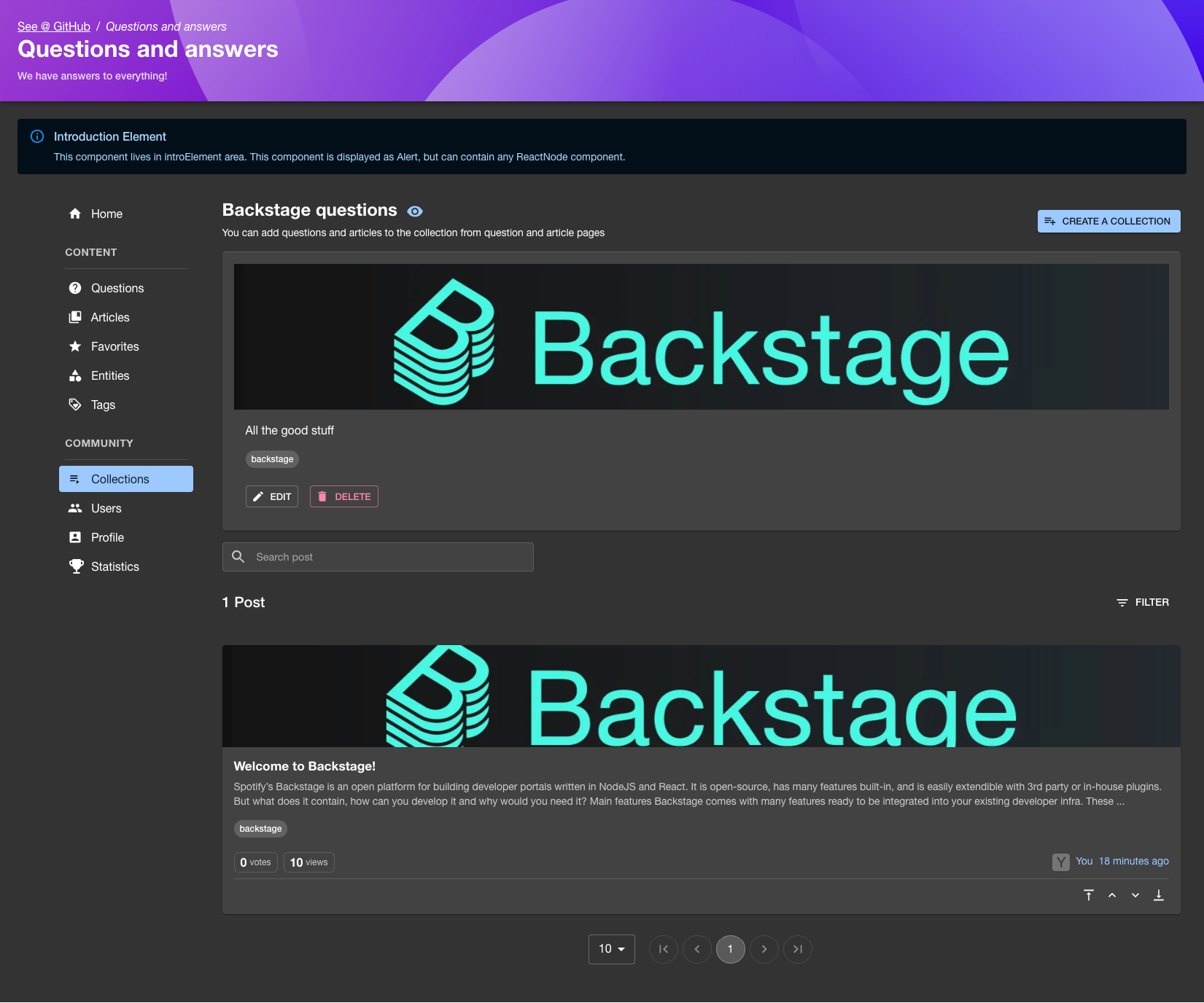
Task: Move Welcome to Backstage post up one rank
Action: point(1112,895)
